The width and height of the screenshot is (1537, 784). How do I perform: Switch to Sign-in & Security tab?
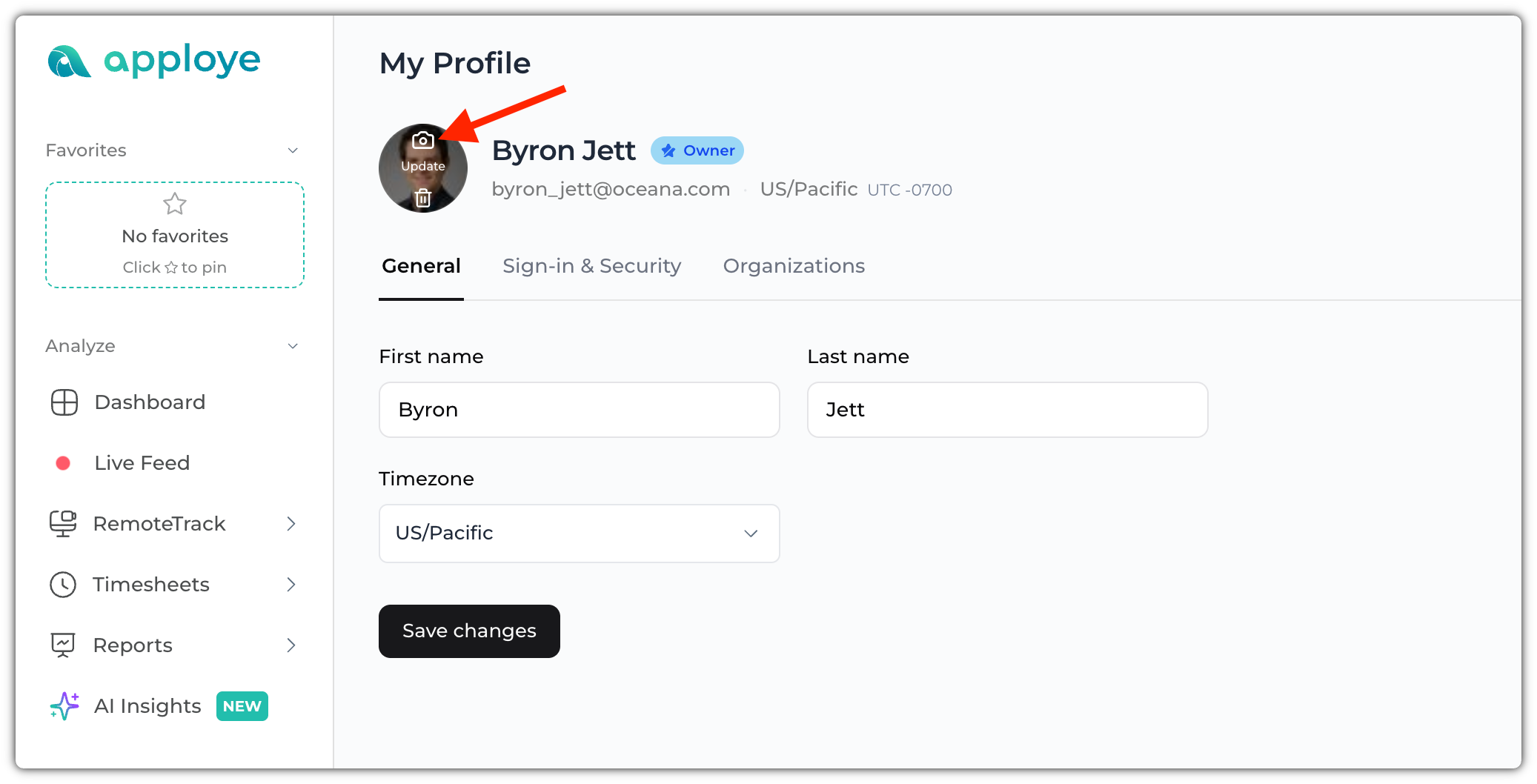pyautogui.click(x=591, y=266)
